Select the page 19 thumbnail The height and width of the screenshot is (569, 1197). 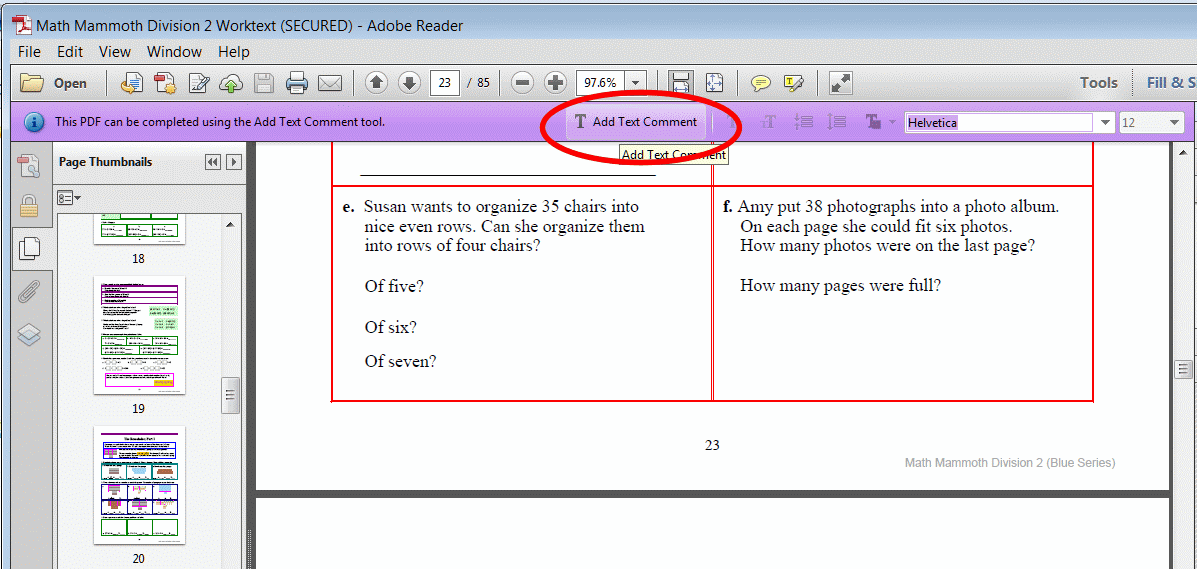[x=138, y=336]
